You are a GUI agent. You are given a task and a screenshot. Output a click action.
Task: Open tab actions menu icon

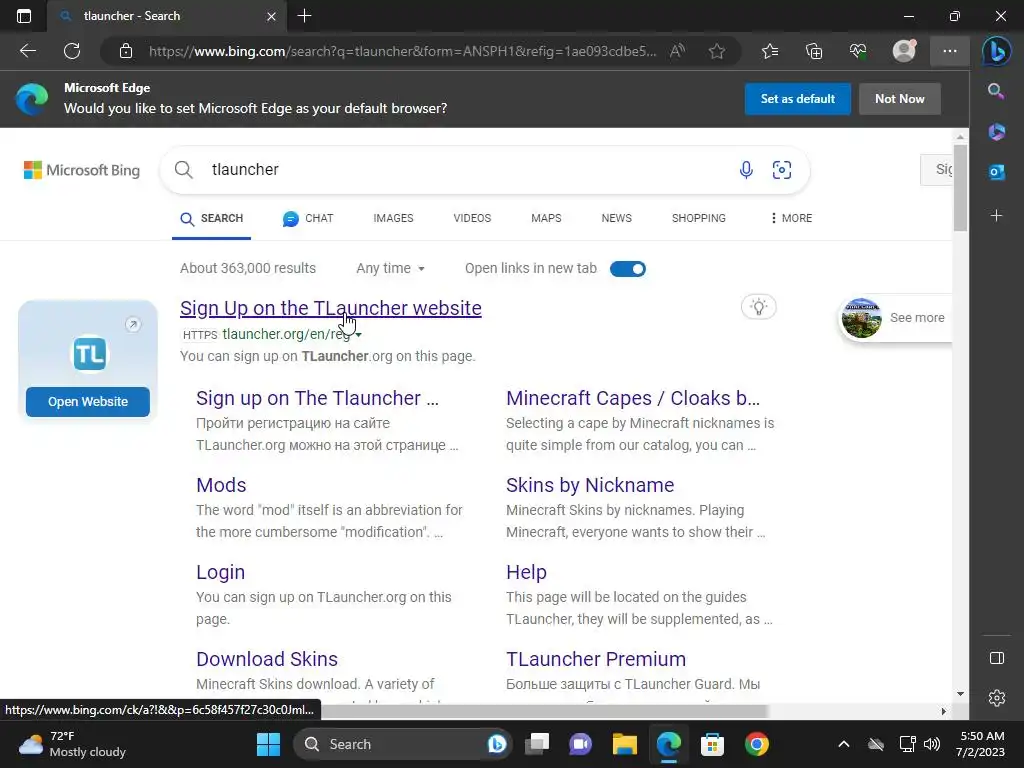click(24, 16)
